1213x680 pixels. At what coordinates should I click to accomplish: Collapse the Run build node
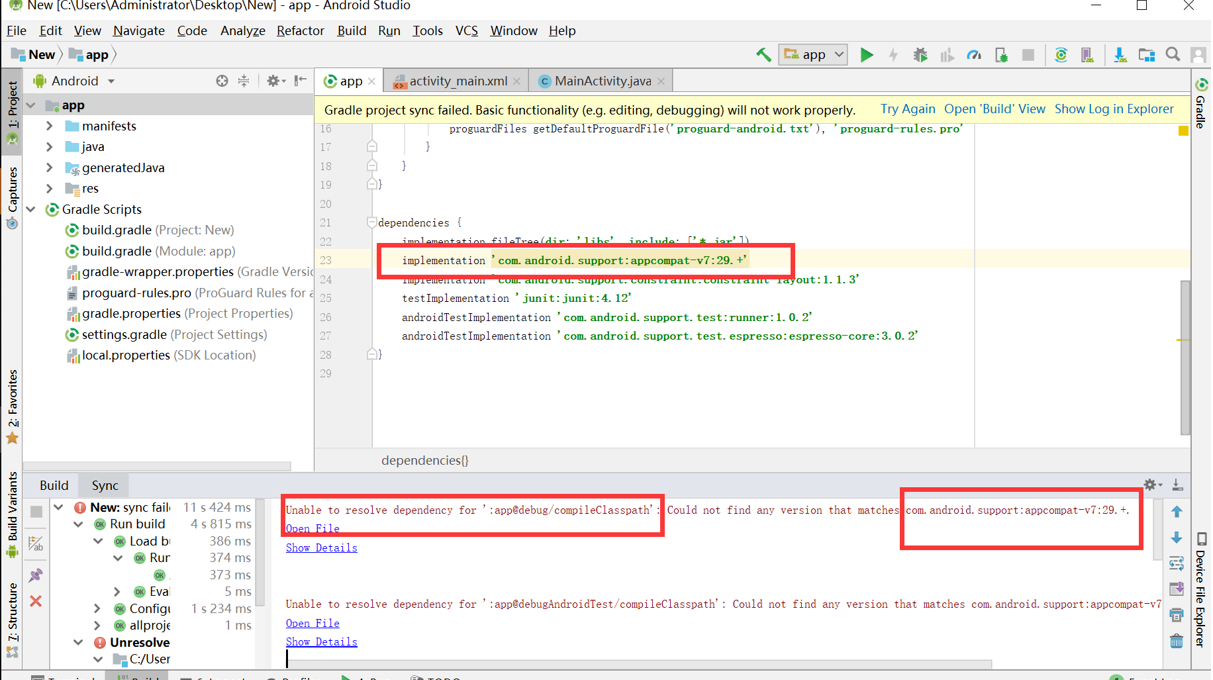(x=78, y=524)
